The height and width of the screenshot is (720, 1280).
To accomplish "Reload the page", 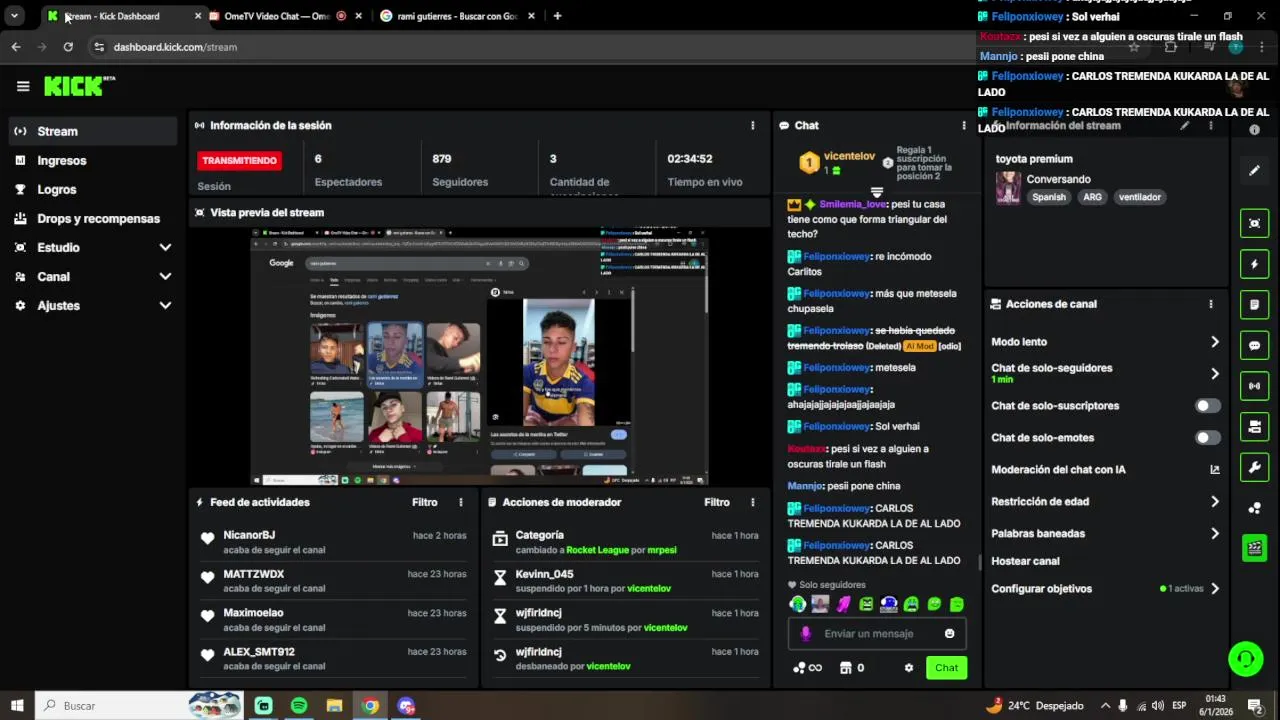I will click(68, 47).
